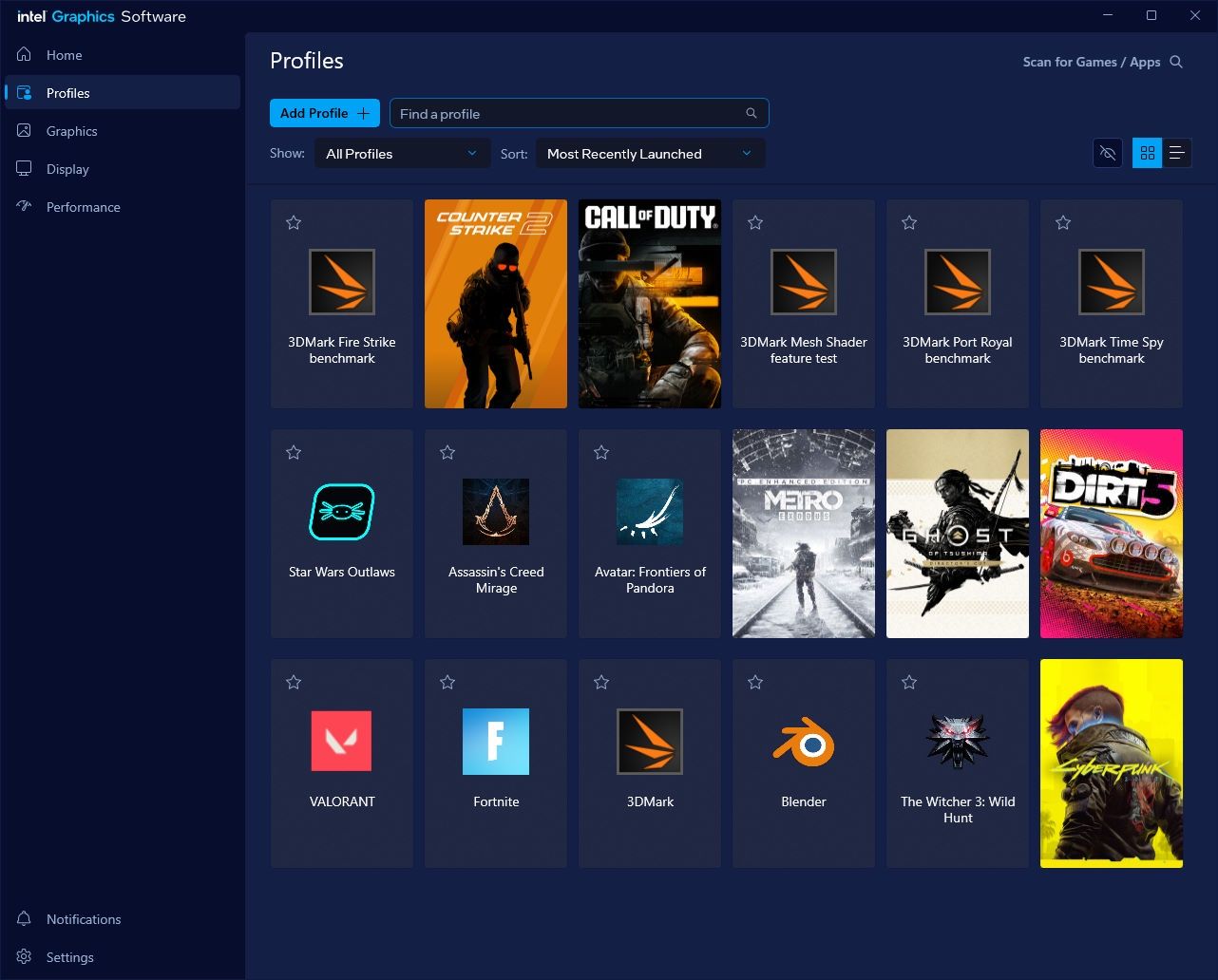Viewport: 1218px width, 980px height.
Task: Favorite the VALORANT profile star
Action: coord(294,682)
